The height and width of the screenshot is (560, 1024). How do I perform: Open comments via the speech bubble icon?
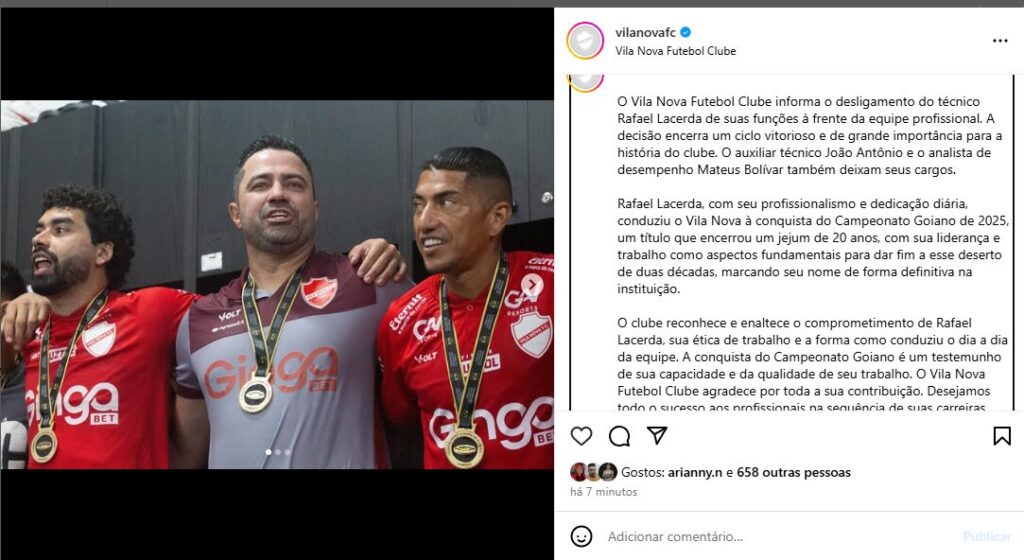(x=619, y=435)
